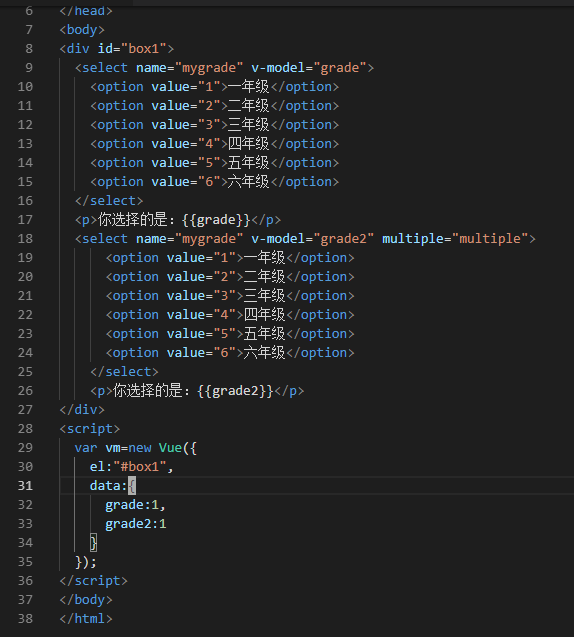The height and width of the screenshot is (637, 574).
Task: Click grade2:1 property on line 33
Action: [x=136, y=524]
